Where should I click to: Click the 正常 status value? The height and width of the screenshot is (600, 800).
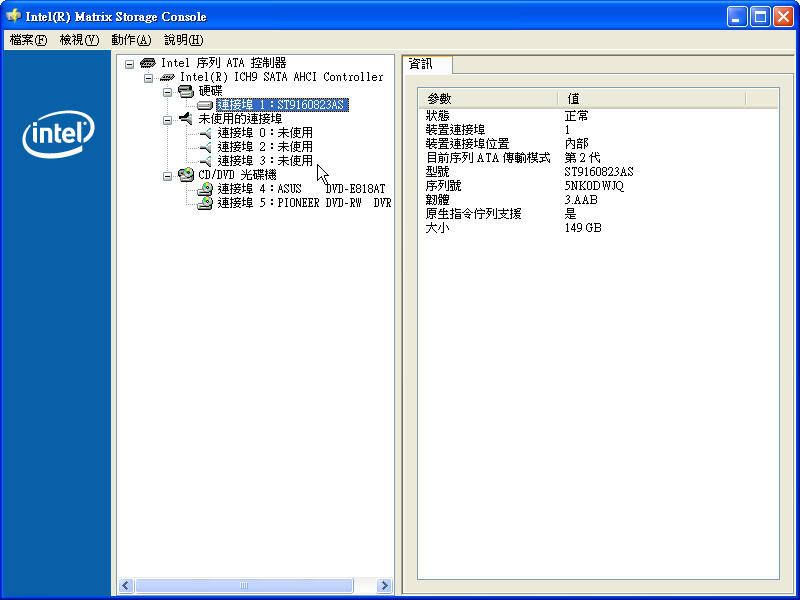click(x=577, y=116)
